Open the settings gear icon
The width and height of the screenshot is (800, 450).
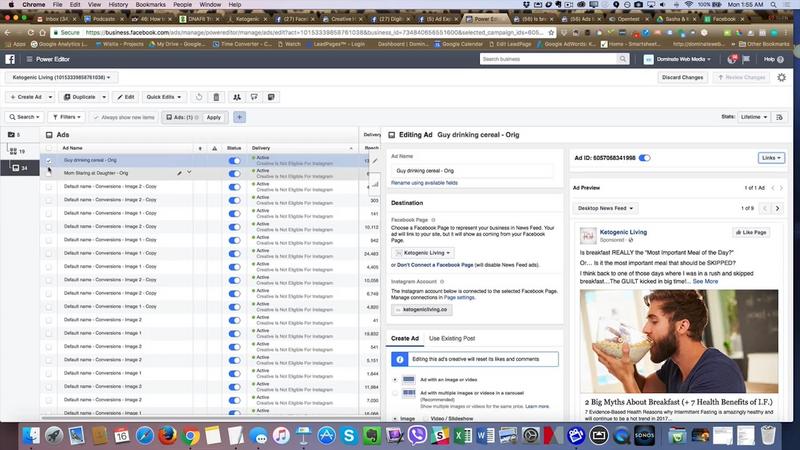(x=782, y=78)
